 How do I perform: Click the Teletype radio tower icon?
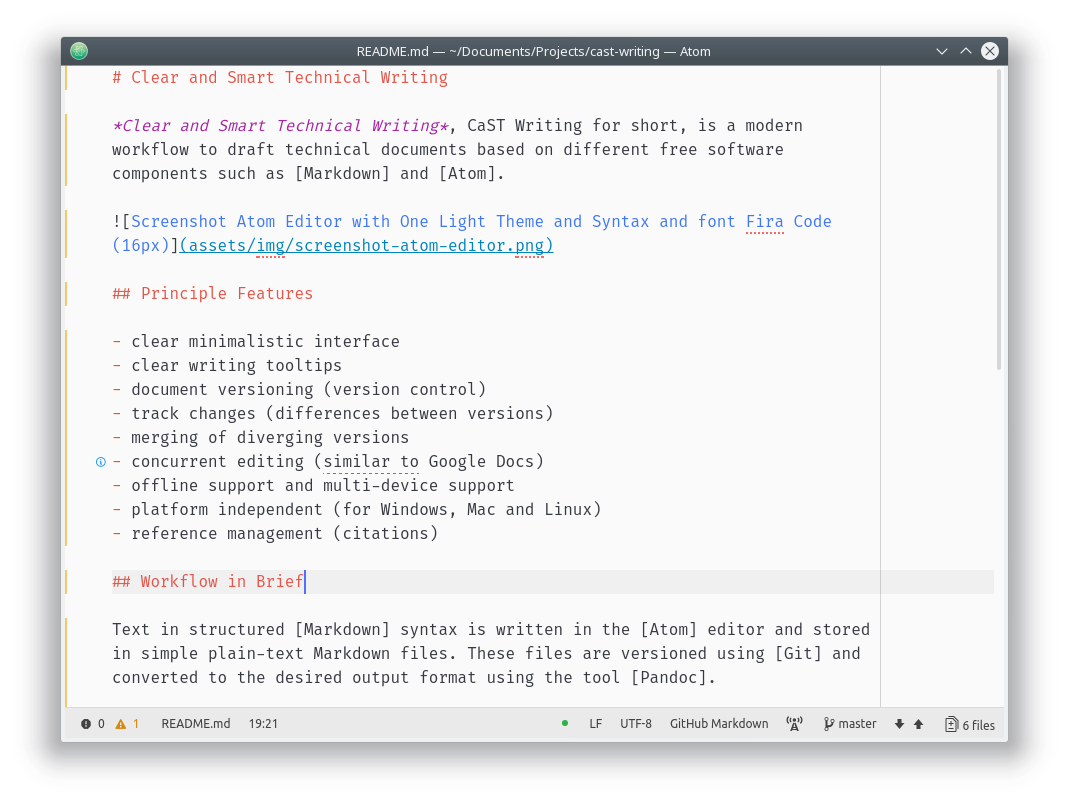pos(794,724)
